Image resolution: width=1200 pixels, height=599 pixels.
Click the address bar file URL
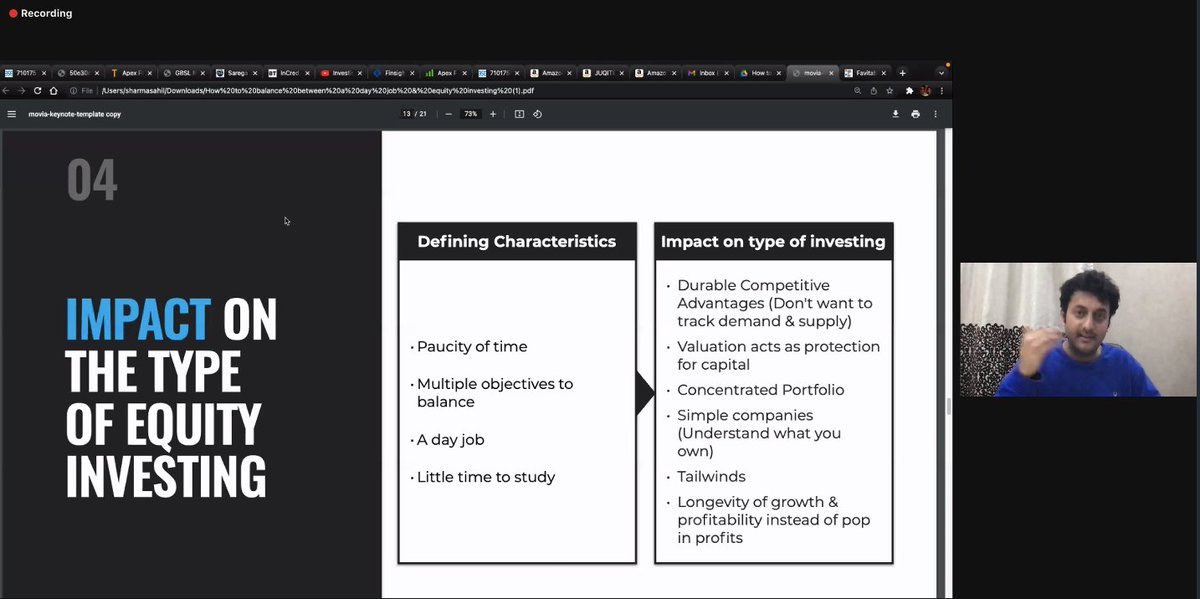pyautogui.click(x=318, y=90)
